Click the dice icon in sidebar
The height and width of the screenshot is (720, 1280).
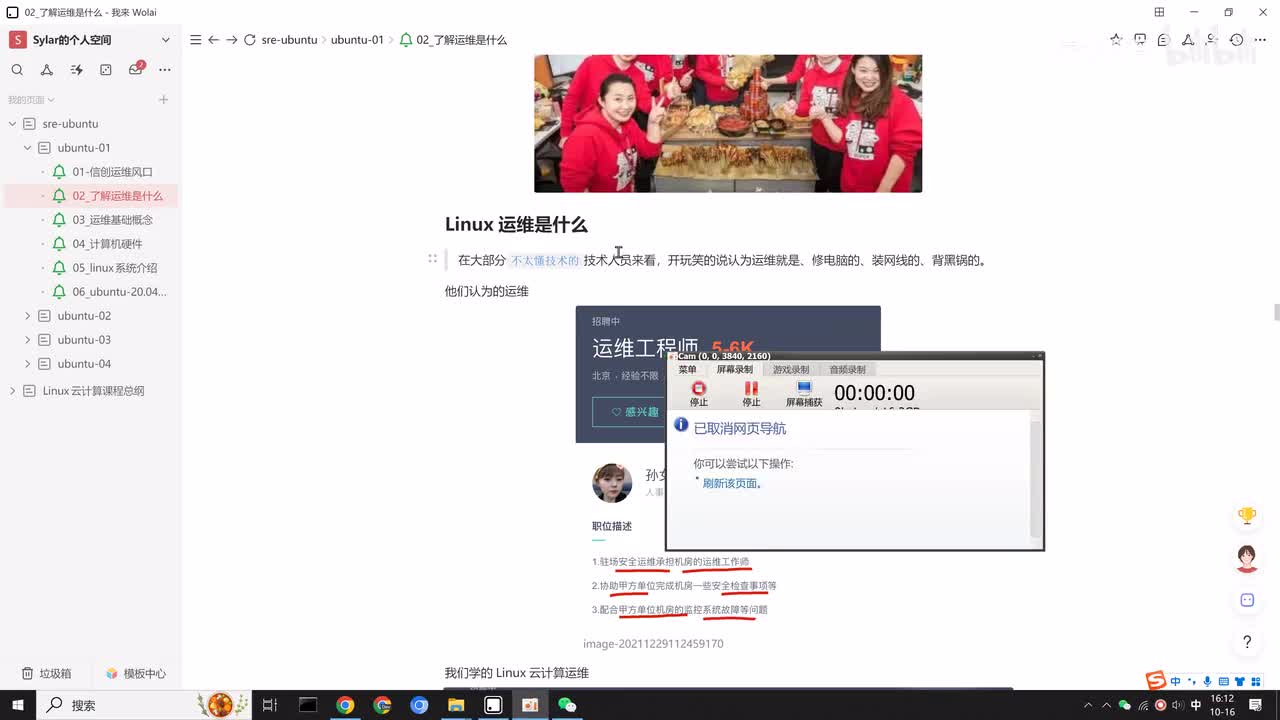pos(106,70)
